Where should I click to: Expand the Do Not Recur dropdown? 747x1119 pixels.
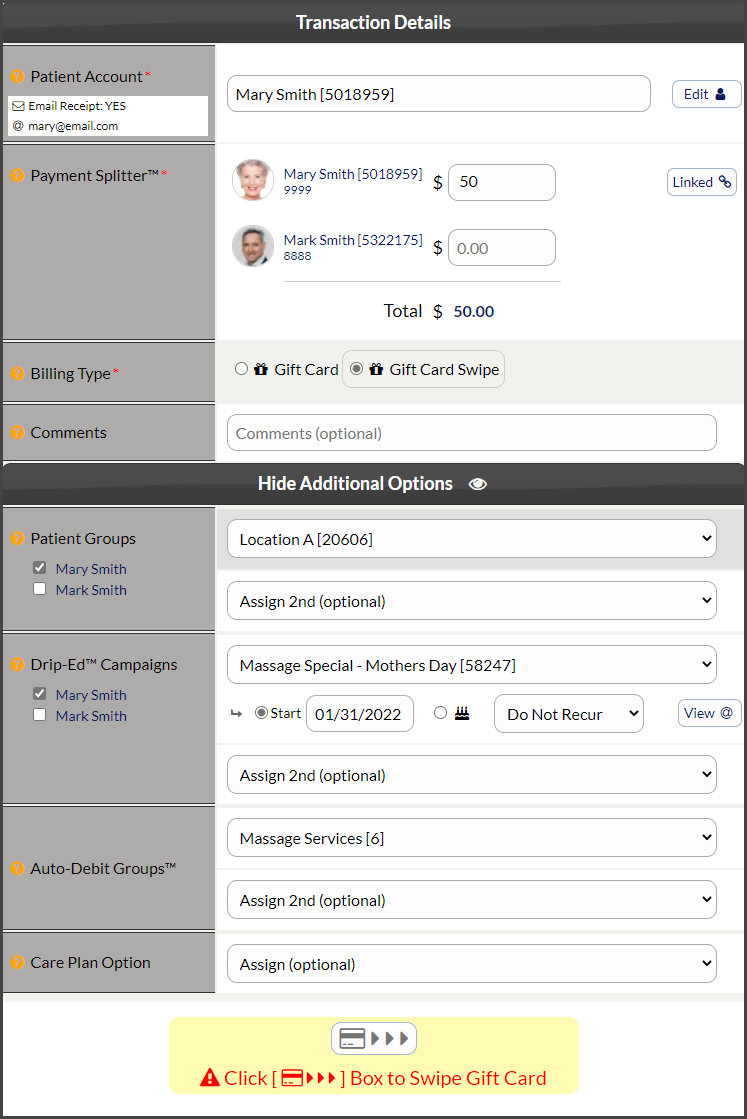click(x=568, y=714)
